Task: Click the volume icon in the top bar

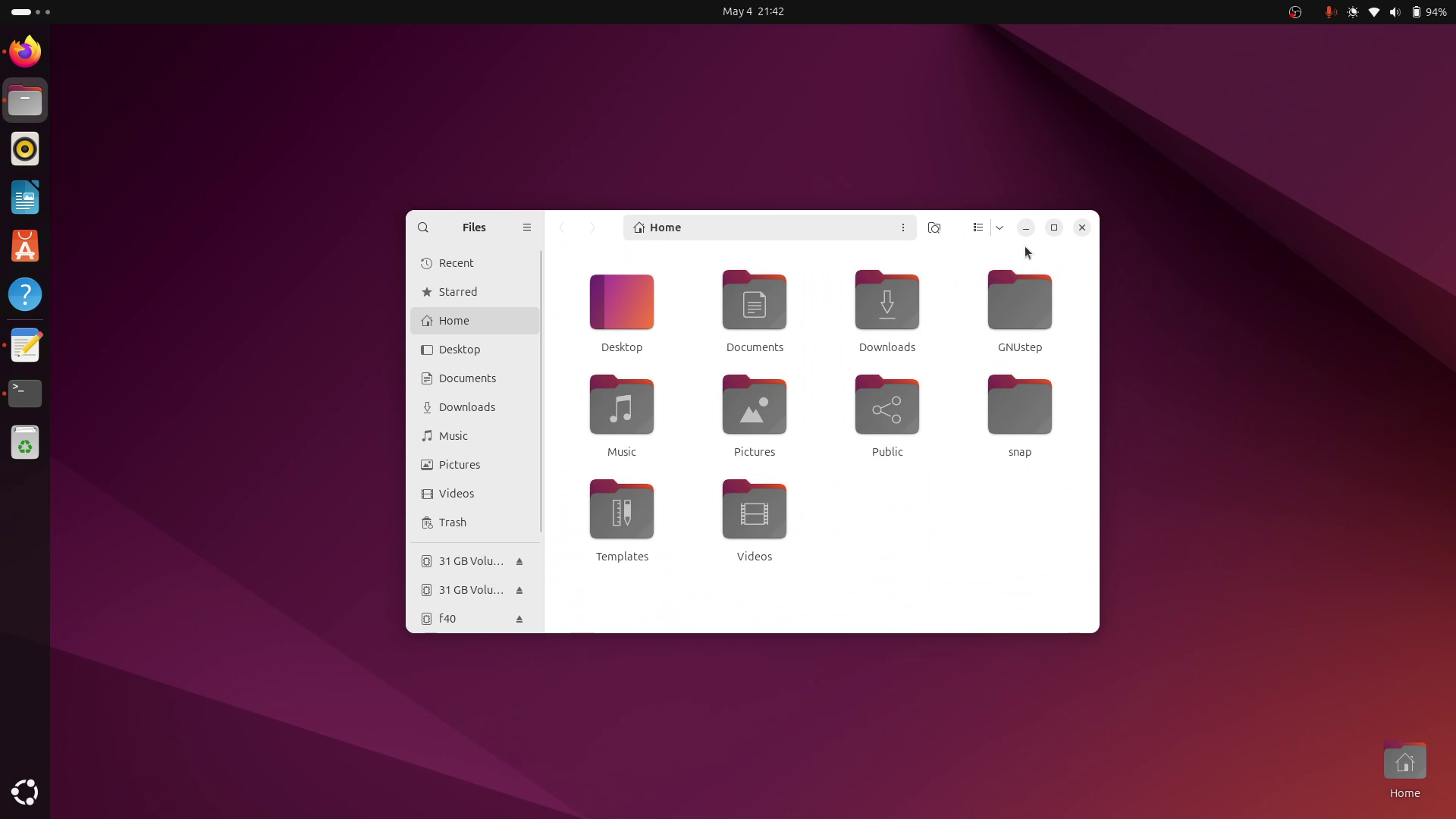Action: point(1395,12)
